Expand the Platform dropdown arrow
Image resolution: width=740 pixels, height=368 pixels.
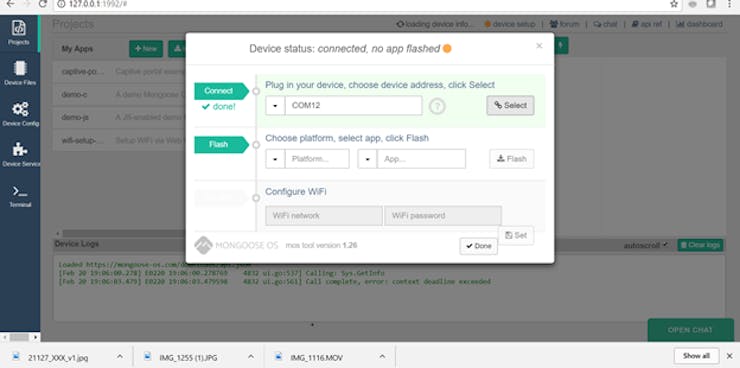tap(275, 159)
